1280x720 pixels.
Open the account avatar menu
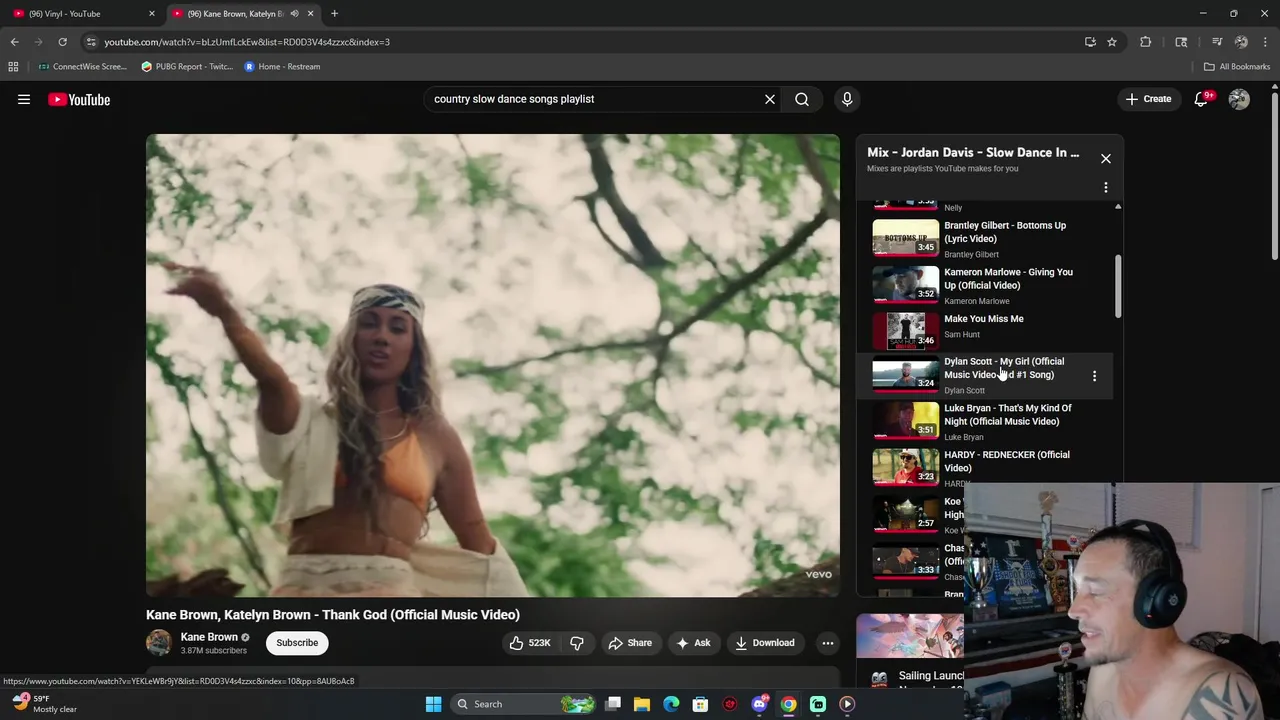click(1239, 99)
